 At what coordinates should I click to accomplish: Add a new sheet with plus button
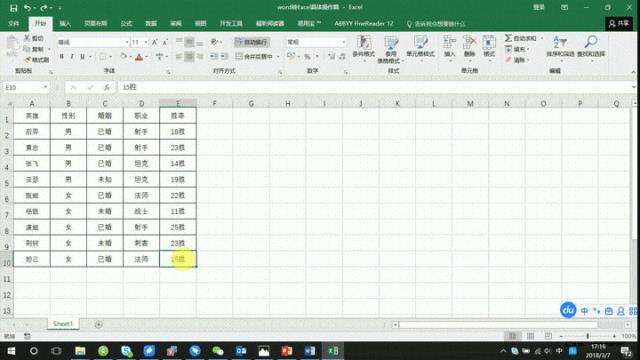[x=98, y=324]
